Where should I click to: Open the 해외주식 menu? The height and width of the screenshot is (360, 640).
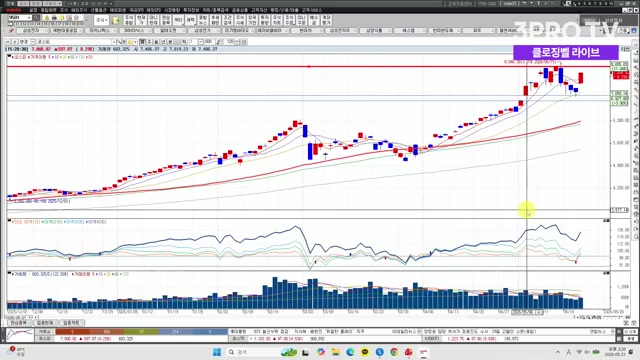coord(79,10)
